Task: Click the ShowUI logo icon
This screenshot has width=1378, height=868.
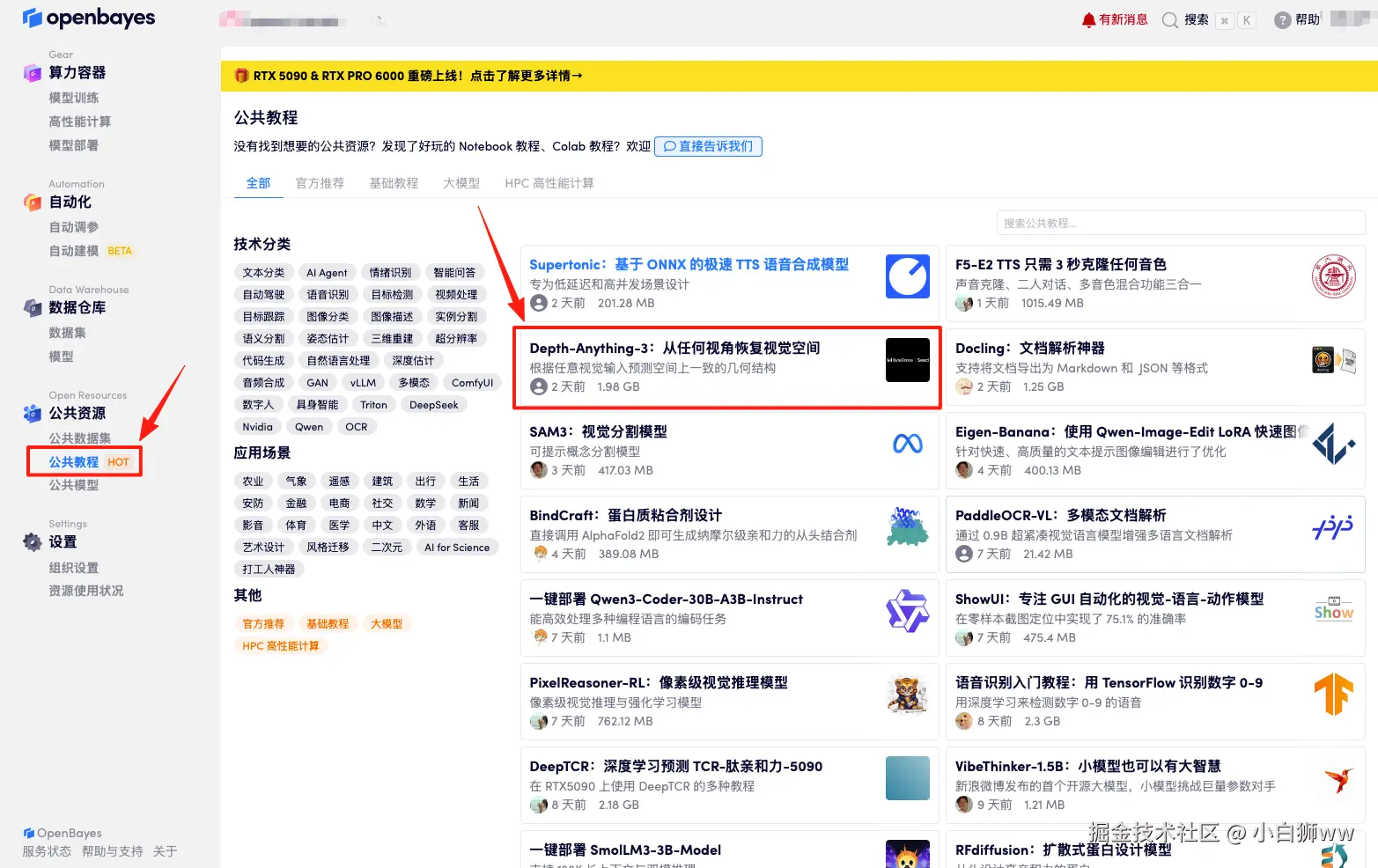Action: tap(1334, 609)
